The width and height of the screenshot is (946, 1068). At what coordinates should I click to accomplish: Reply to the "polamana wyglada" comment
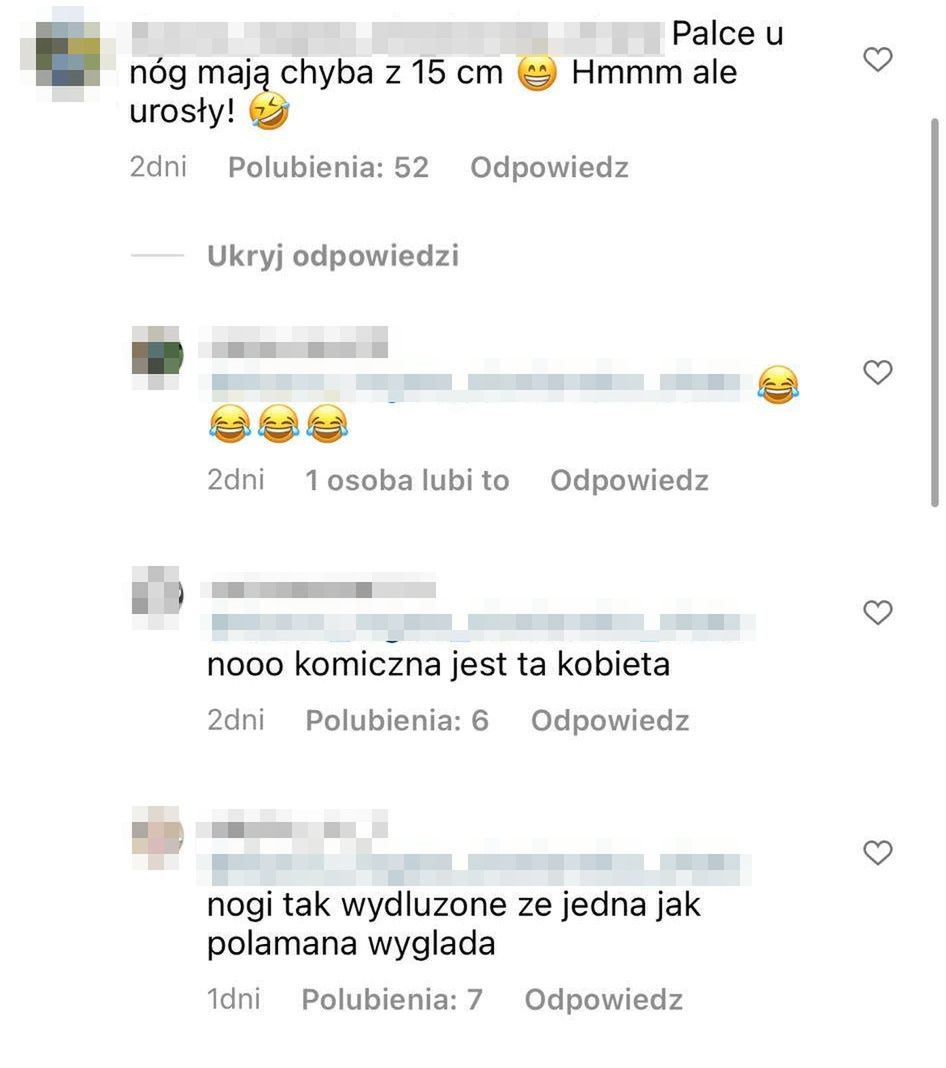(603, 999)
